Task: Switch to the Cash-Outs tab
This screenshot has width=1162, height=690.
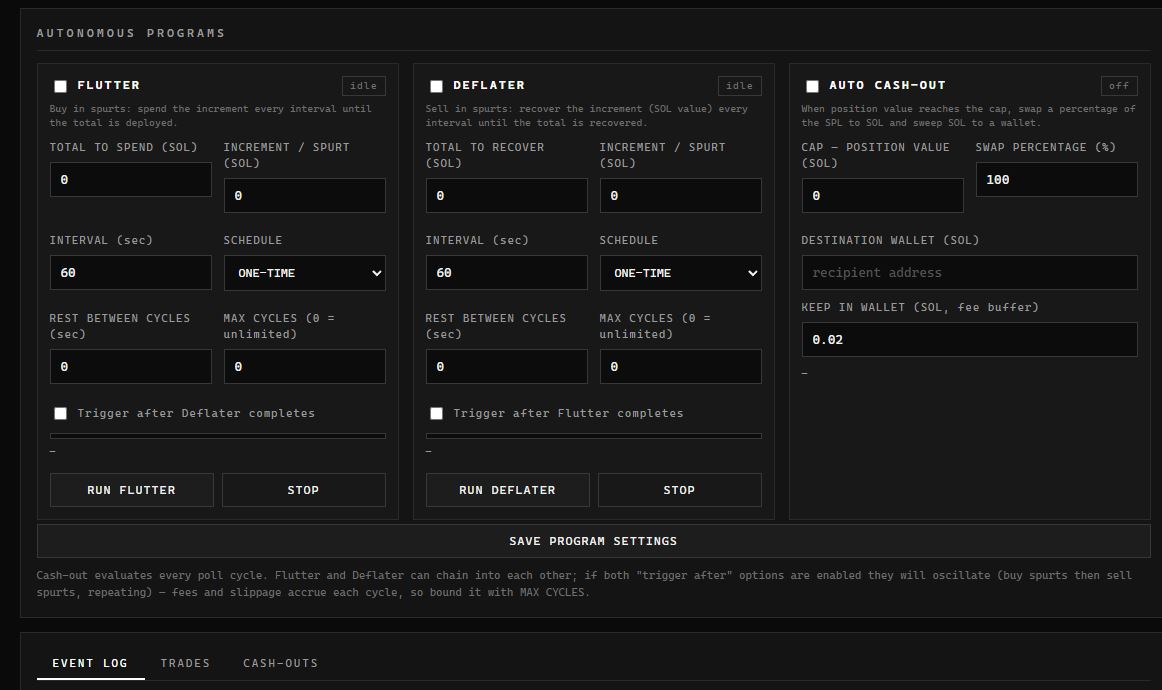Action: click(x=280, y=663)
